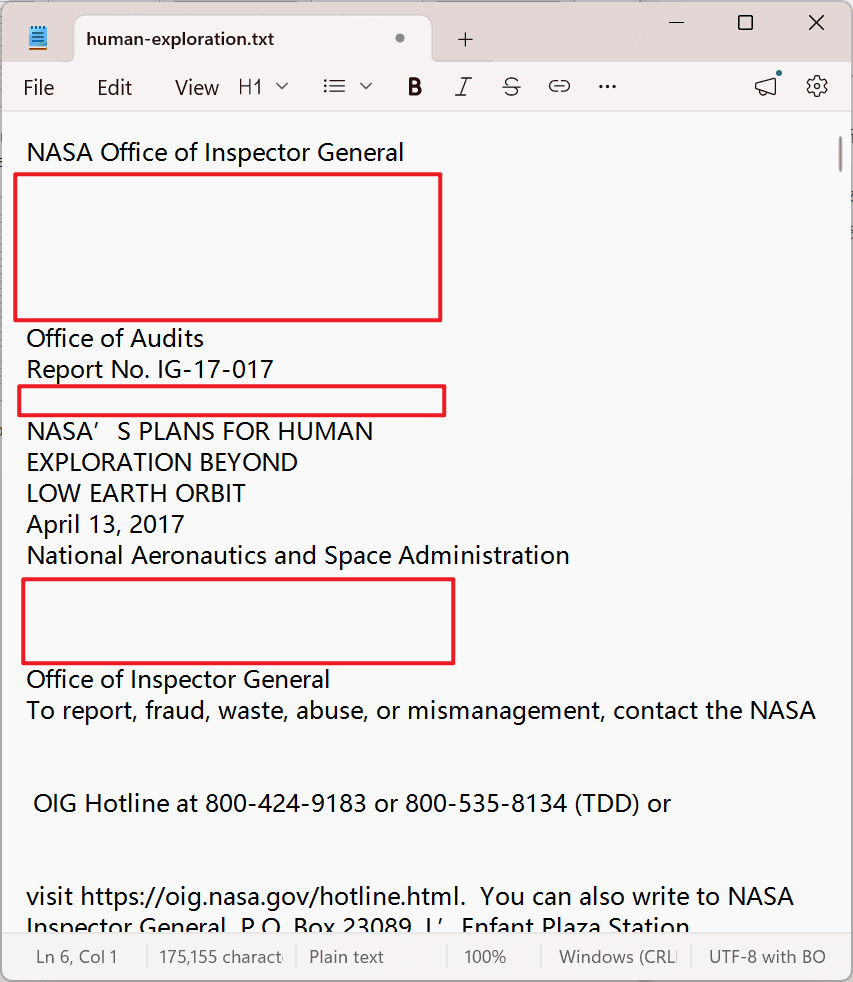Screen dimensions: 853x982
Task: Click the unsaved dot on human-exploration.txt tab
Action: pos(400,39)
